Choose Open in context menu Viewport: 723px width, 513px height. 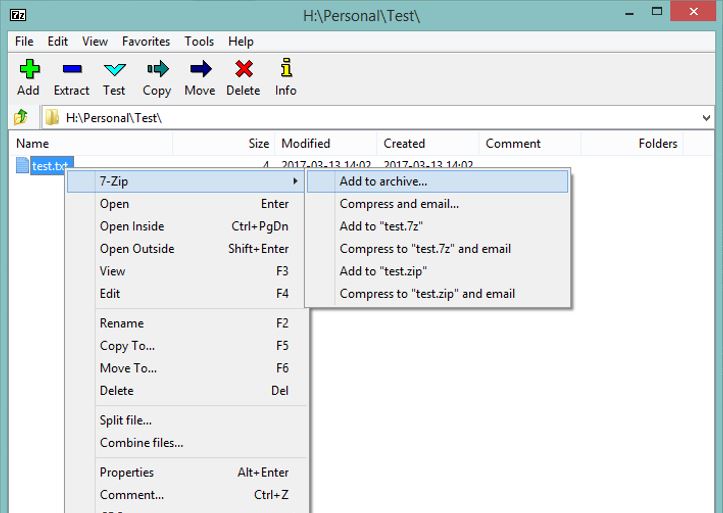185,204
